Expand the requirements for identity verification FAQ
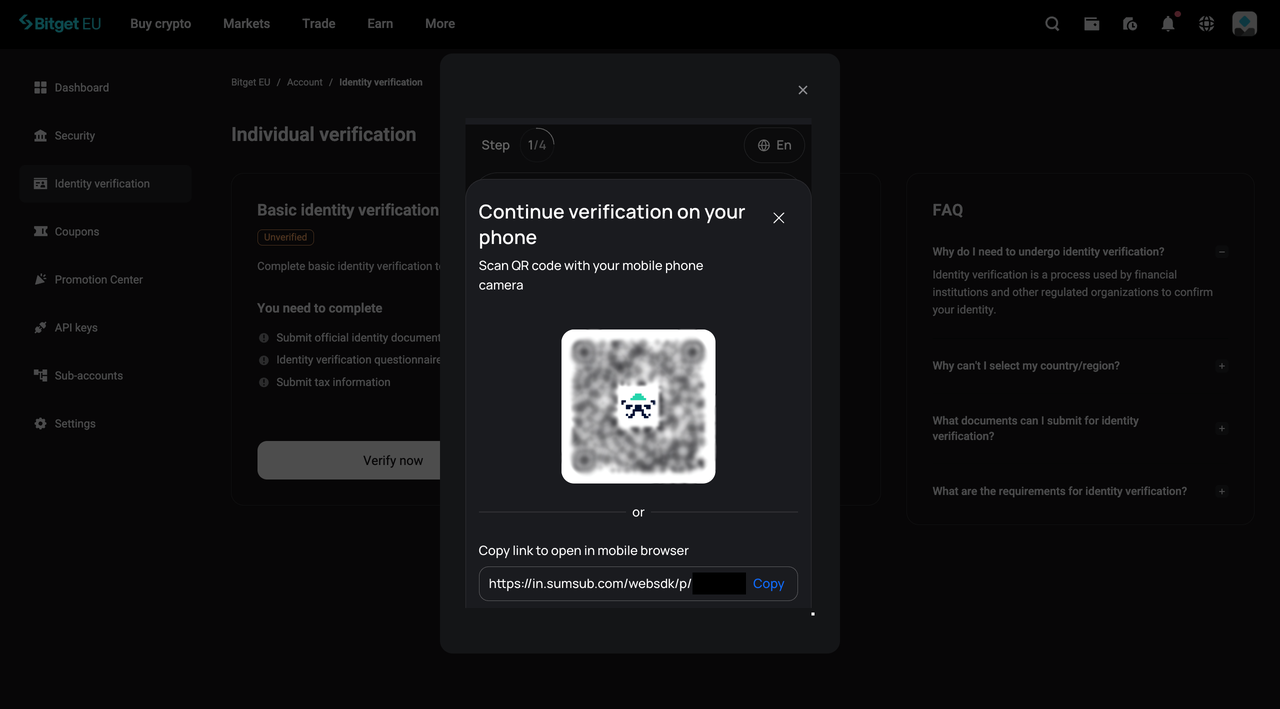 1222,492
